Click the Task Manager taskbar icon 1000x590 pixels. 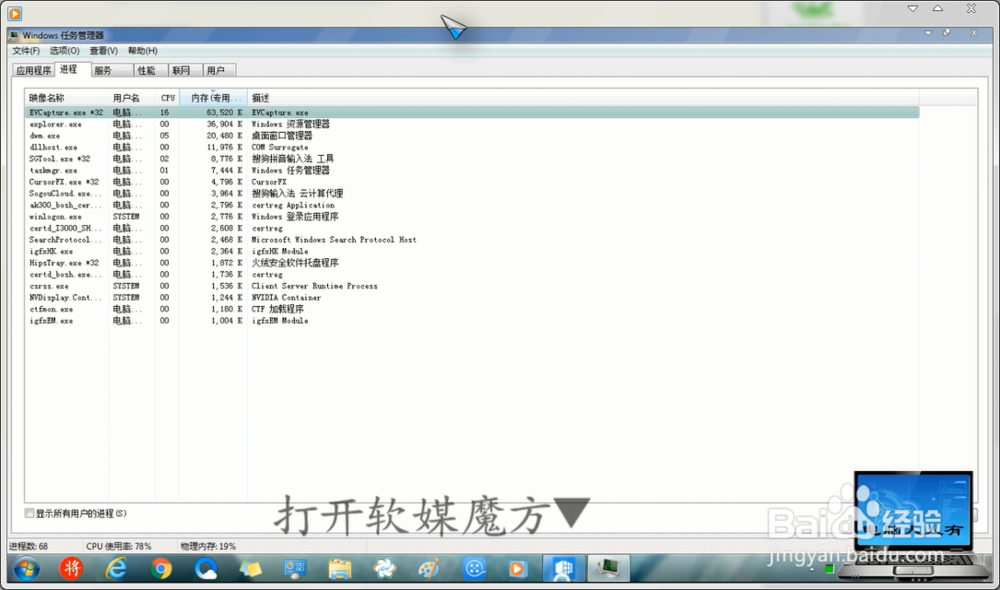pos(608,568)
